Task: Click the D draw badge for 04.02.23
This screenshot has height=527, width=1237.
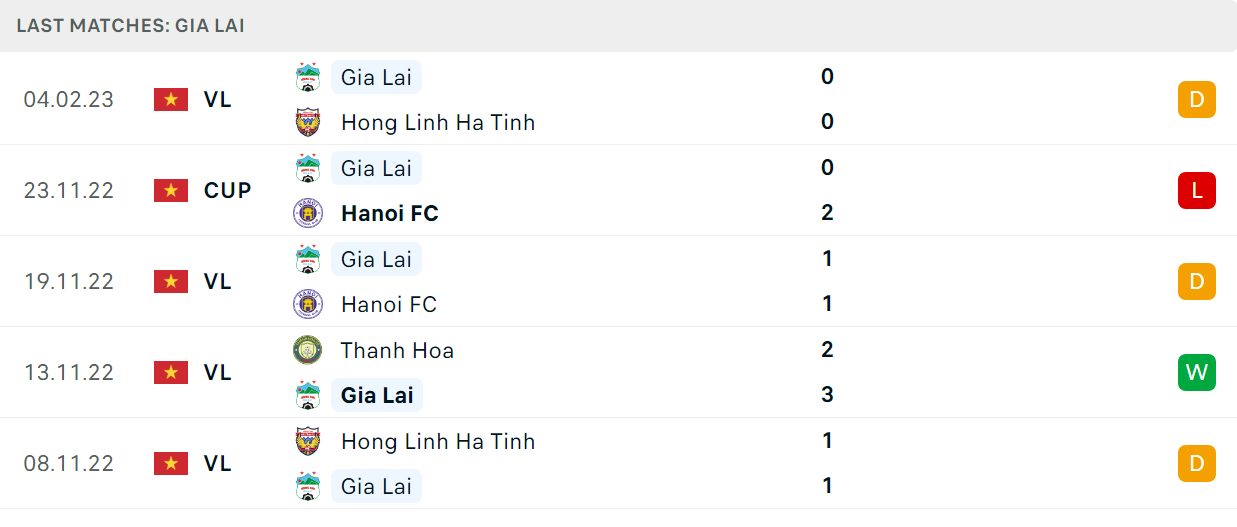Action: [x=1197, y=100]
